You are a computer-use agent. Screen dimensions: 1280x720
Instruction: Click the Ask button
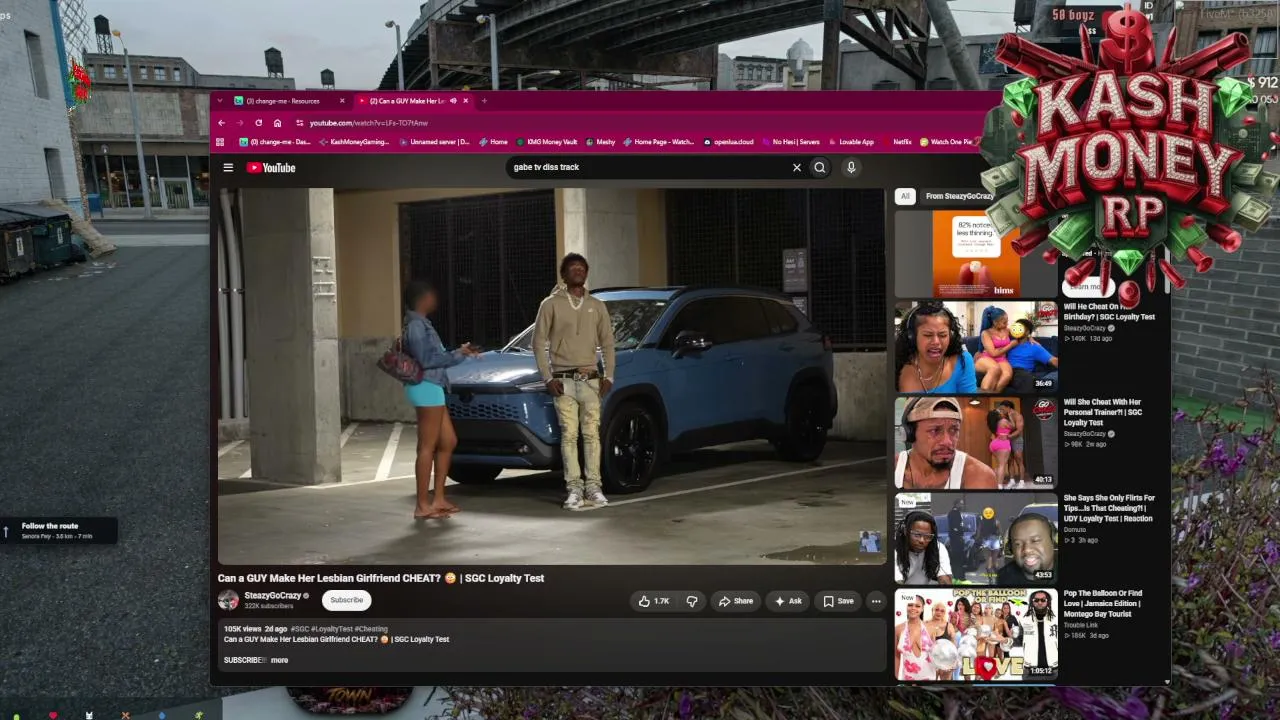pyautogui.click(x=788, y=601)
